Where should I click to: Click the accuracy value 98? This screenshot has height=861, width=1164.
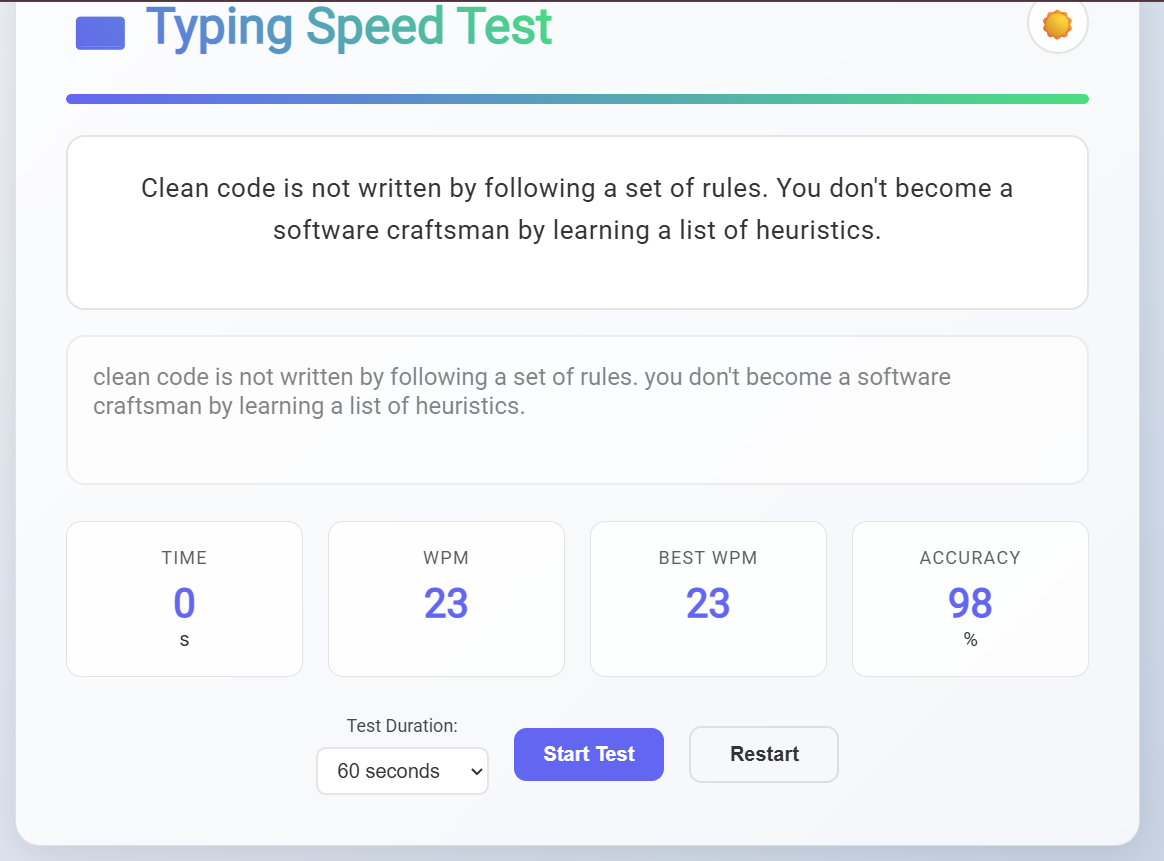(970, 603)
